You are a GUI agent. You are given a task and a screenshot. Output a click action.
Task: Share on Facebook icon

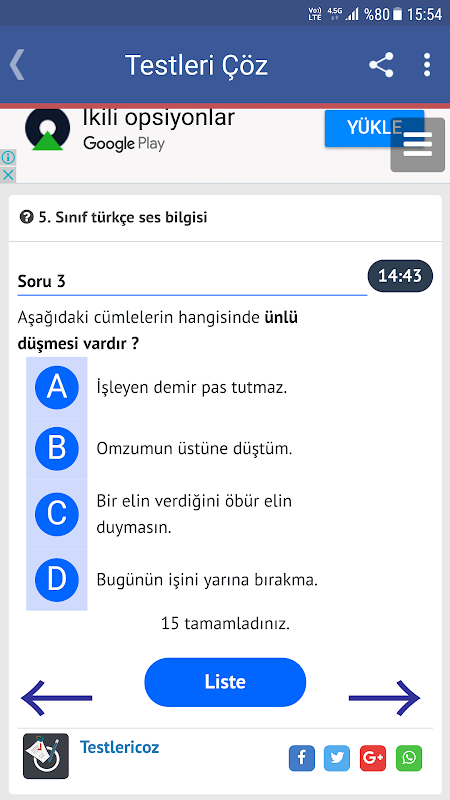click(302, 758)
